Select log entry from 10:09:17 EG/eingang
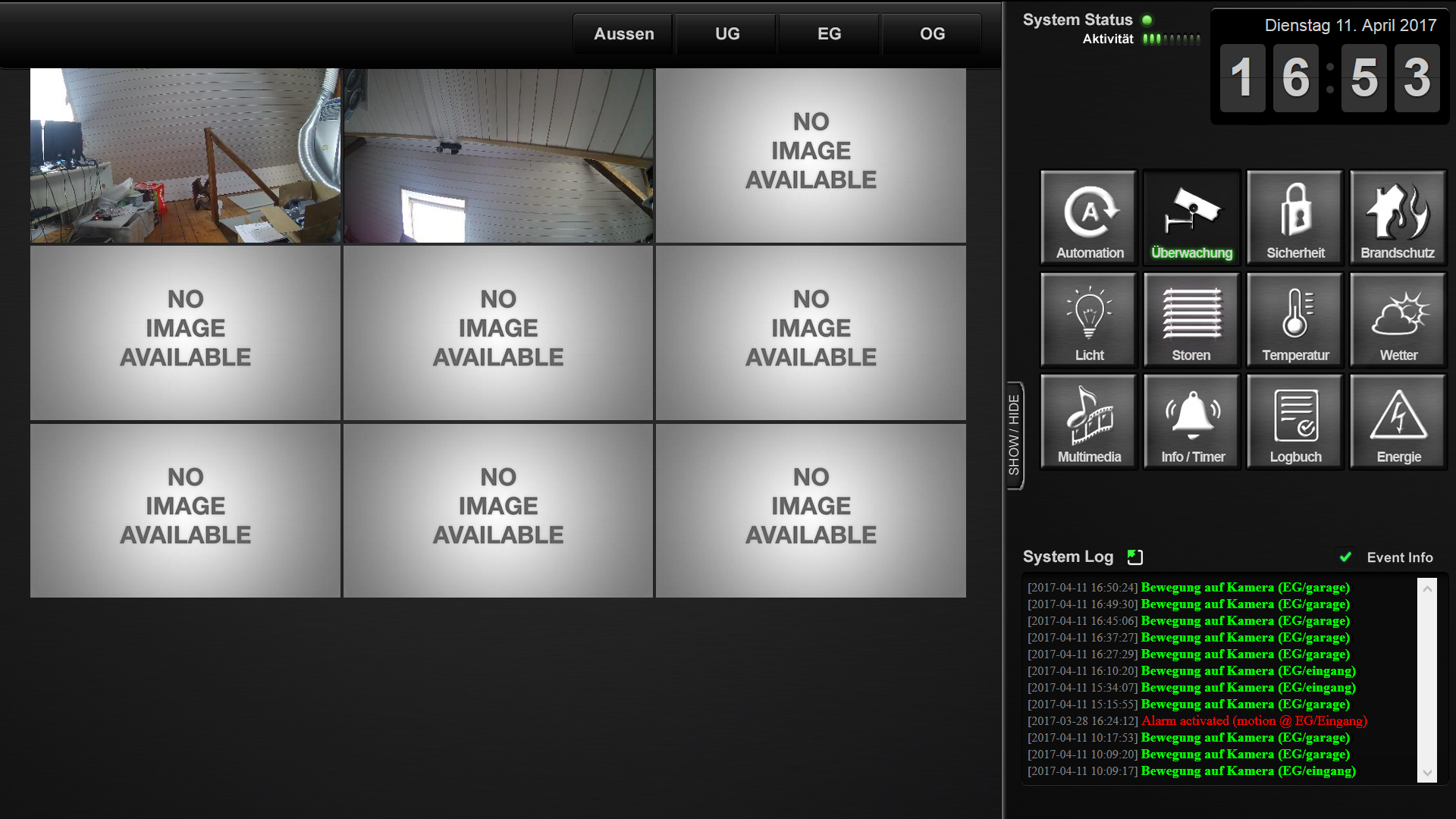1456x819 pixels. coord(1191,771)
